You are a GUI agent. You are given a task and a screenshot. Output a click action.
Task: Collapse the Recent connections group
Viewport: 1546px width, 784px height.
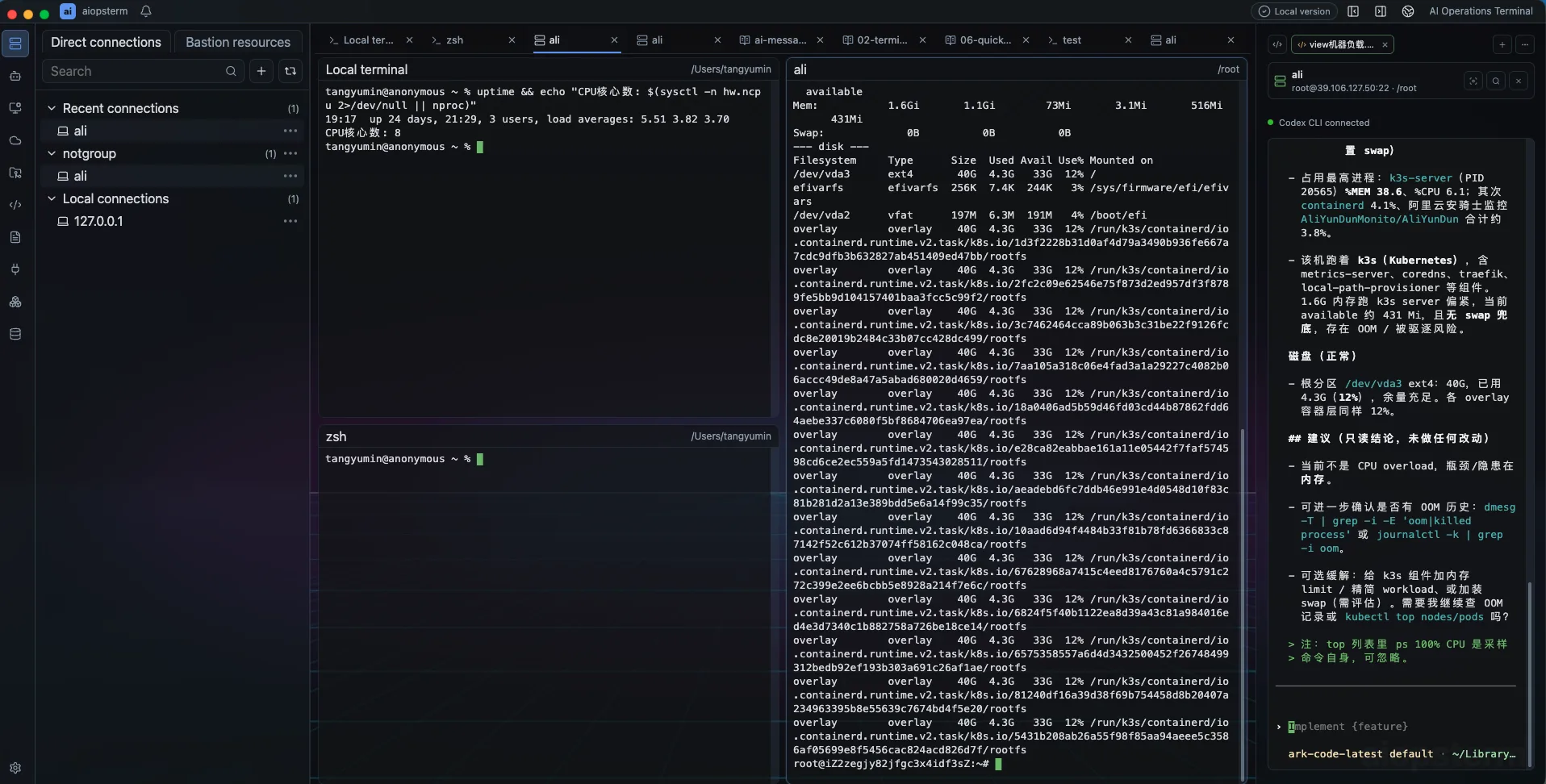point(52,108)
